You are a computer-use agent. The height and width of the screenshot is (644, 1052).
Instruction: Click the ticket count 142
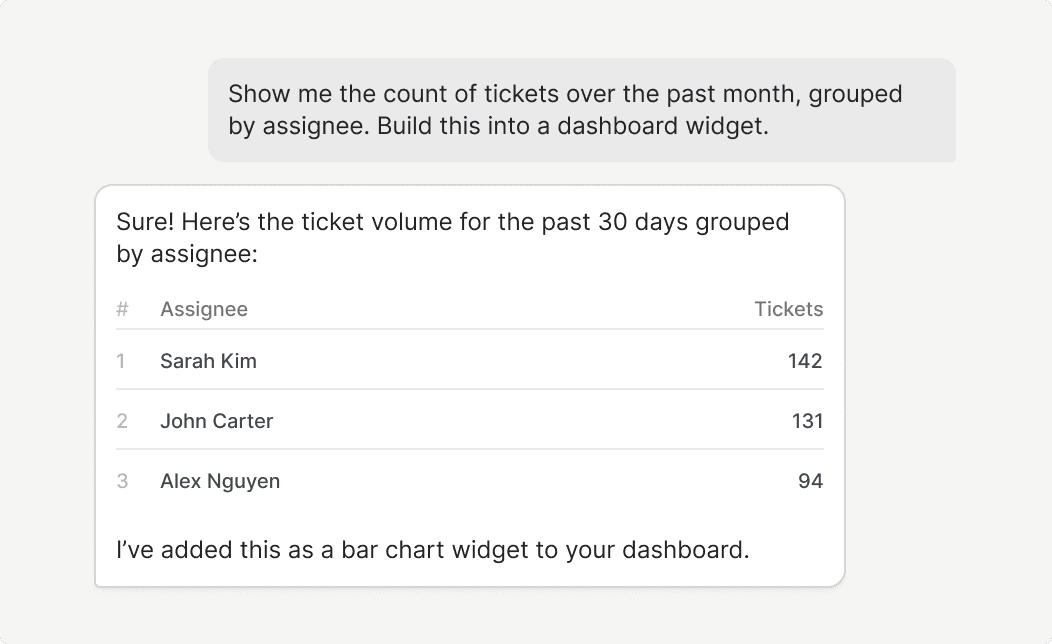point(804,361)
